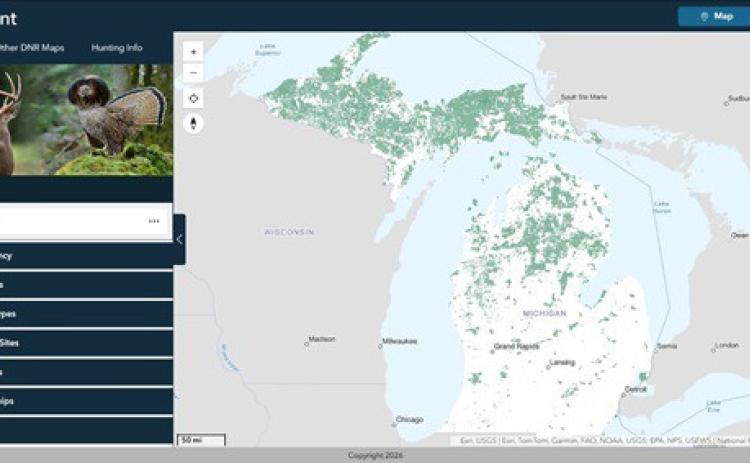Switch to the Map view button
The image size is (750, 463).
(714, 16)
